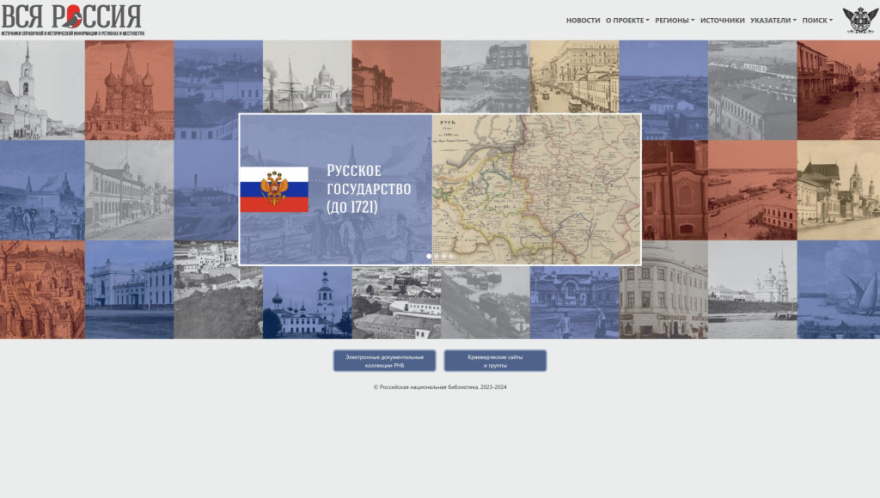
Task: Click the St. Basil's Cathedral red tile
Action: coord(129,90)
